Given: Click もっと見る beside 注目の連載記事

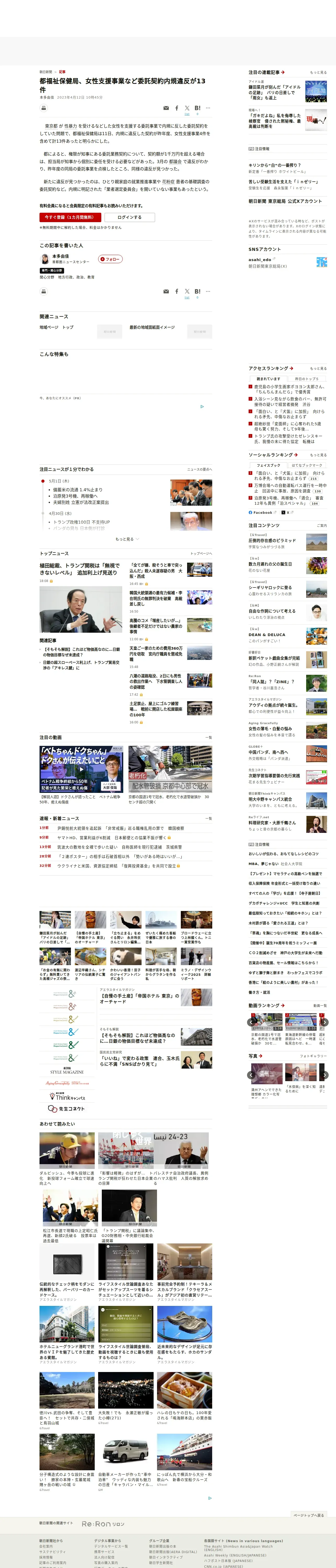Looking at the screenshot, I should coord(318,72).
